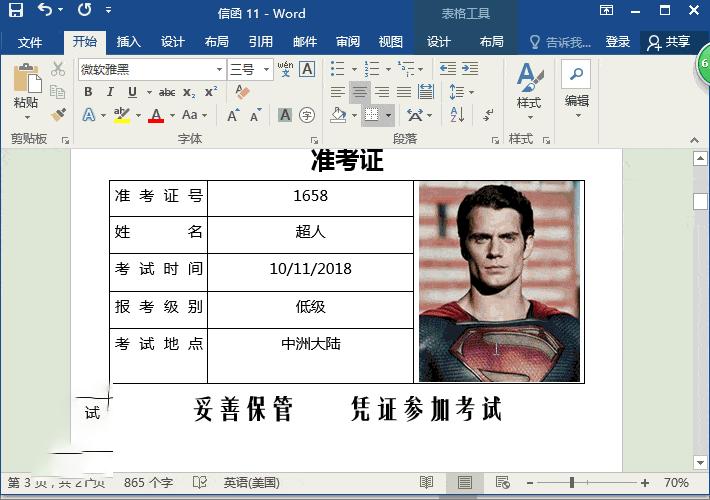Toggle Italic formatting

click(110, 92)
